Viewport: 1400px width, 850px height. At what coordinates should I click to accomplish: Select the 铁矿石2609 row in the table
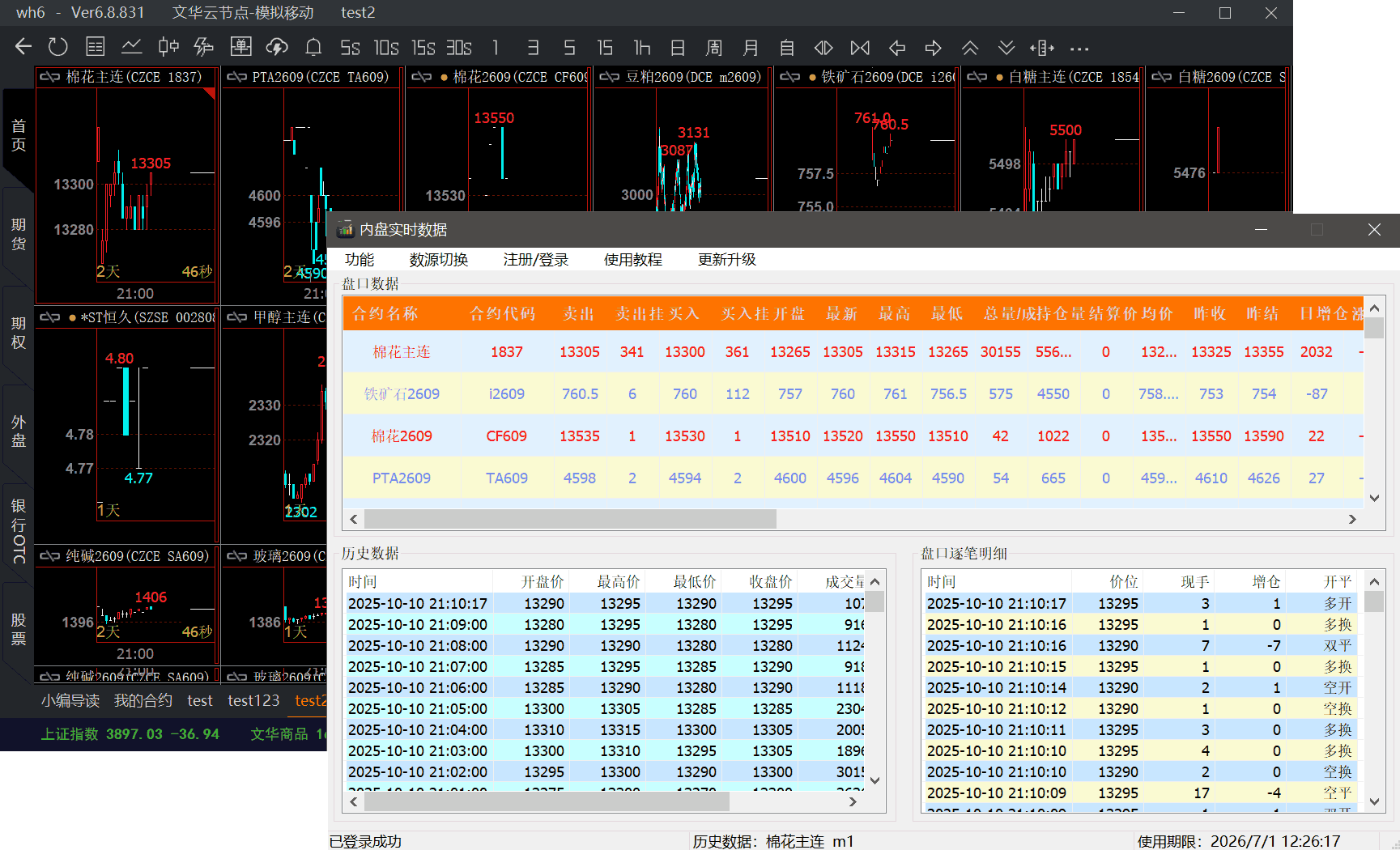(x=402, y=394)
